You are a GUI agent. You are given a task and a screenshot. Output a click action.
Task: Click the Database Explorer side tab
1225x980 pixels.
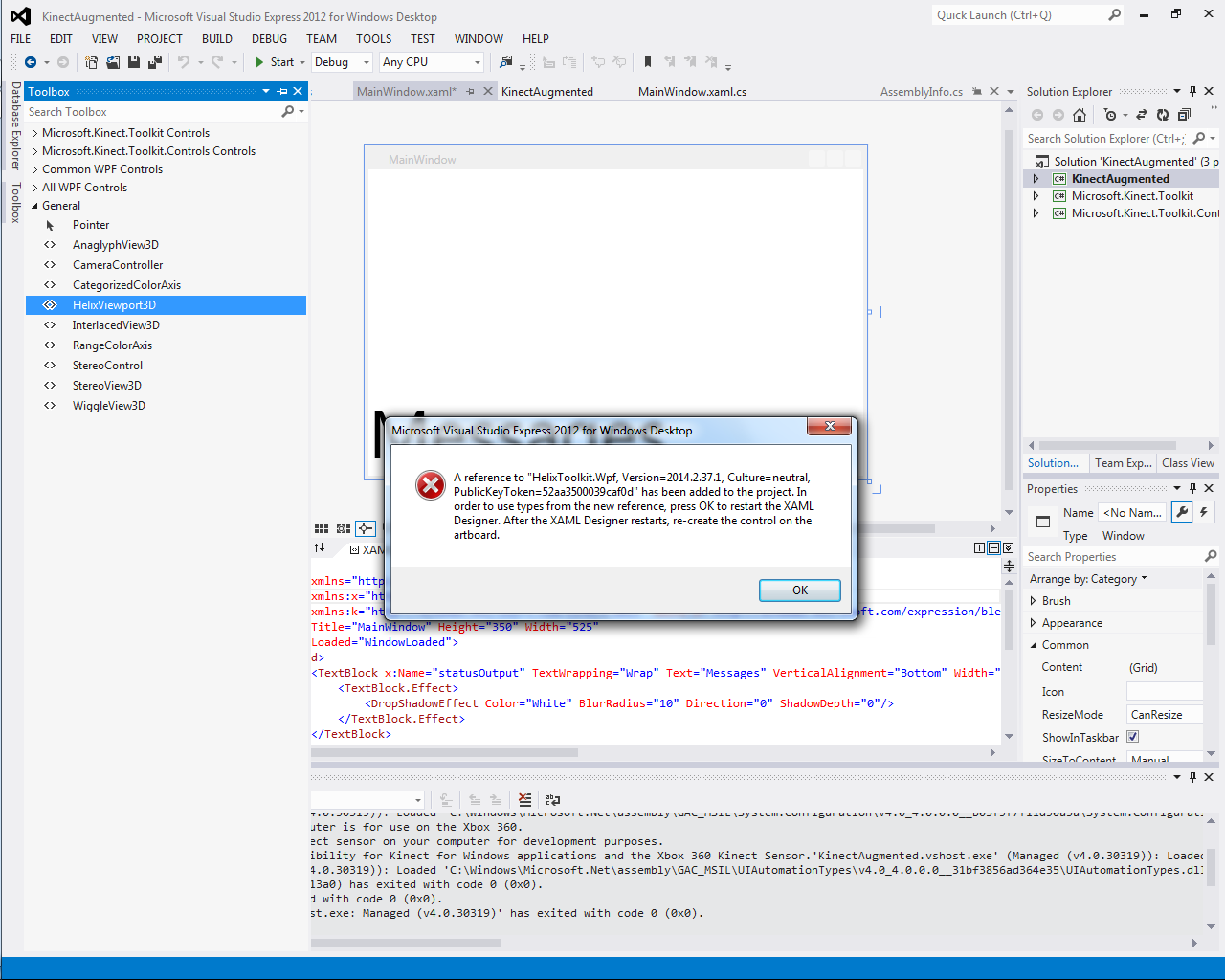coord(15,125)
